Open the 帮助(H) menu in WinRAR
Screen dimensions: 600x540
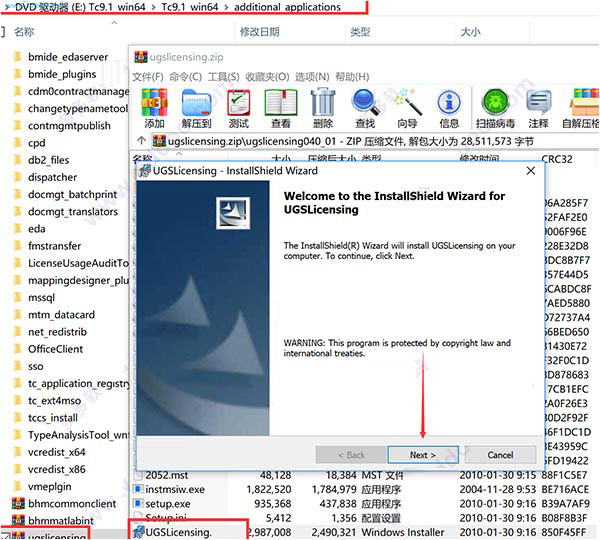[x=352, y=77]
